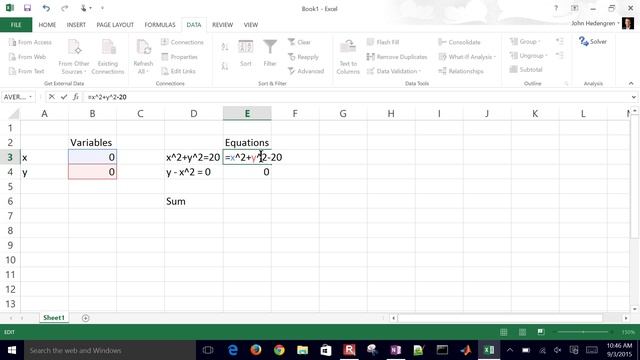The width and height of the screenshot is (640, 360).
Task: Open the Data Validation dropdown
Action: coord(394,71)
